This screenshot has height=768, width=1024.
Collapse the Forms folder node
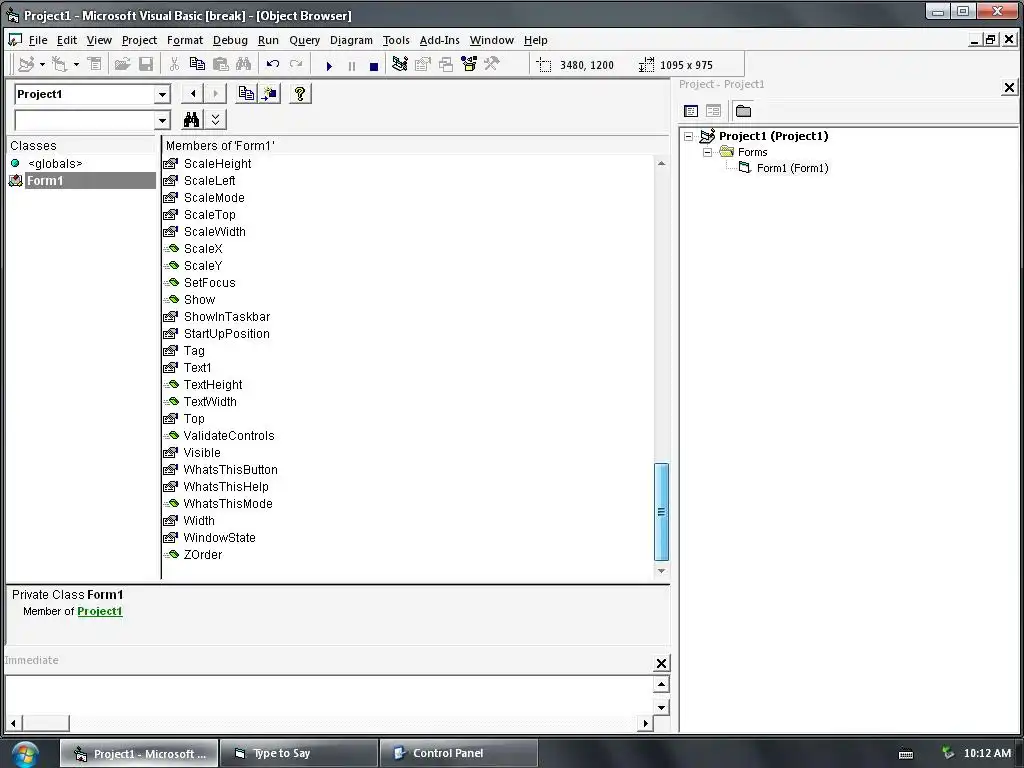click(x=707, y=152)
